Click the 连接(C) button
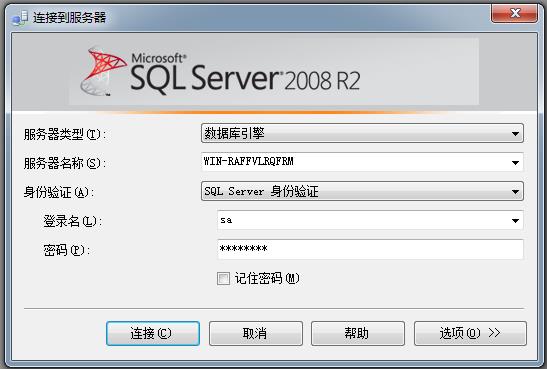 point(153,333)
